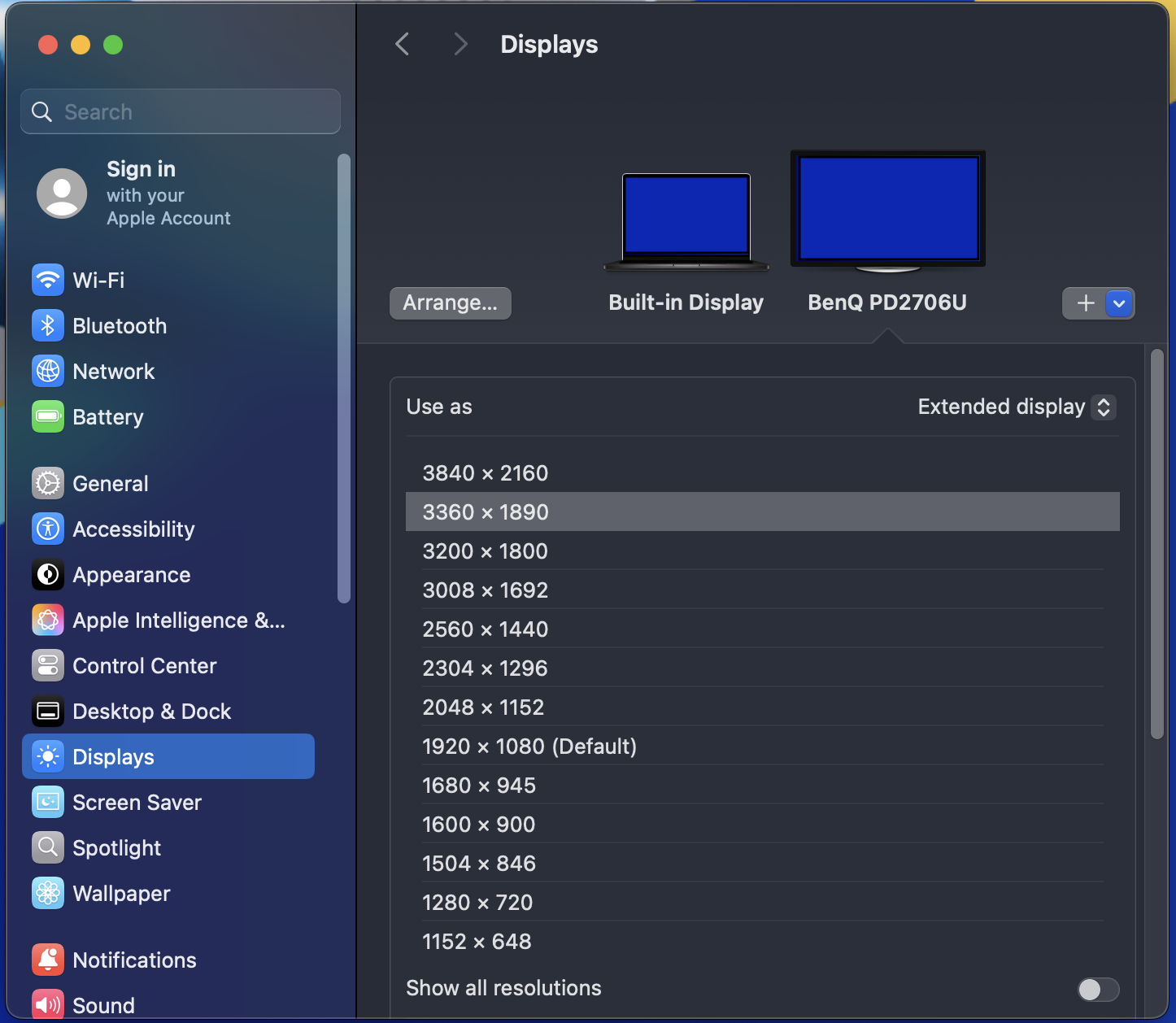Click the resolution pane vertical scrollbar

(x=1157, y=543)
